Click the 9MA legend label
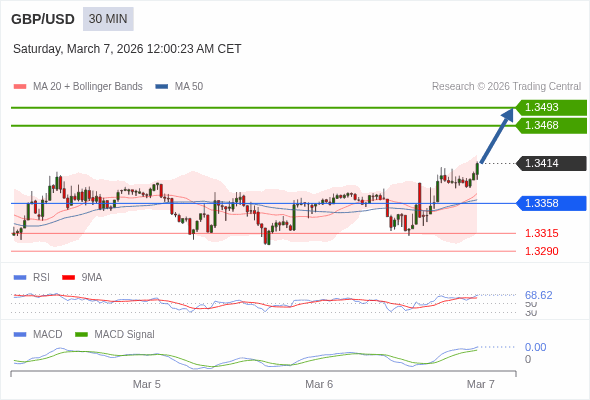This screenshot has width=590, height=400. pyautogui.click(x=92, y=278)
